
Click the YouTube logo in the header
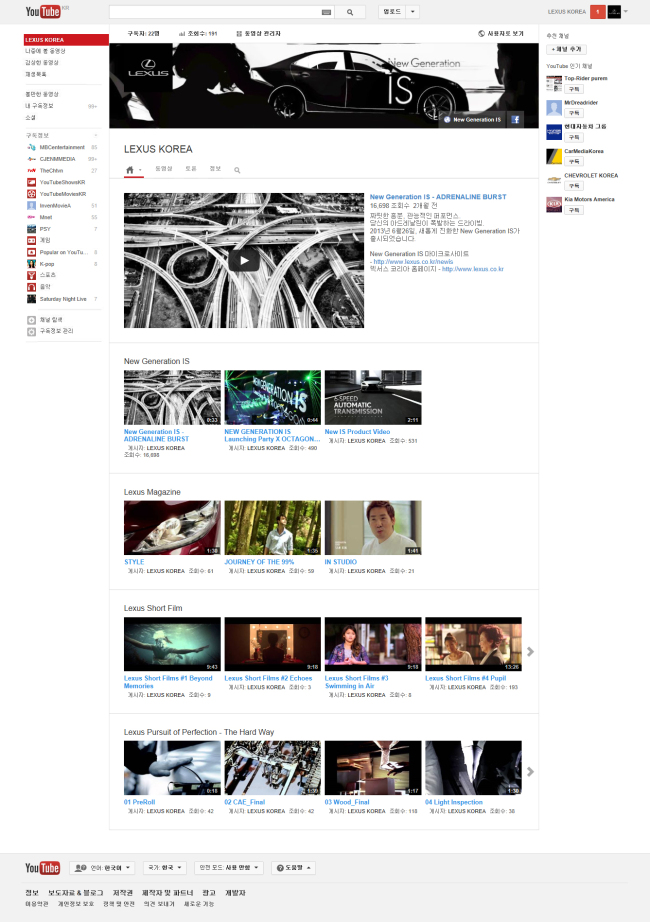pyautogui.click(x=42, y=11)
